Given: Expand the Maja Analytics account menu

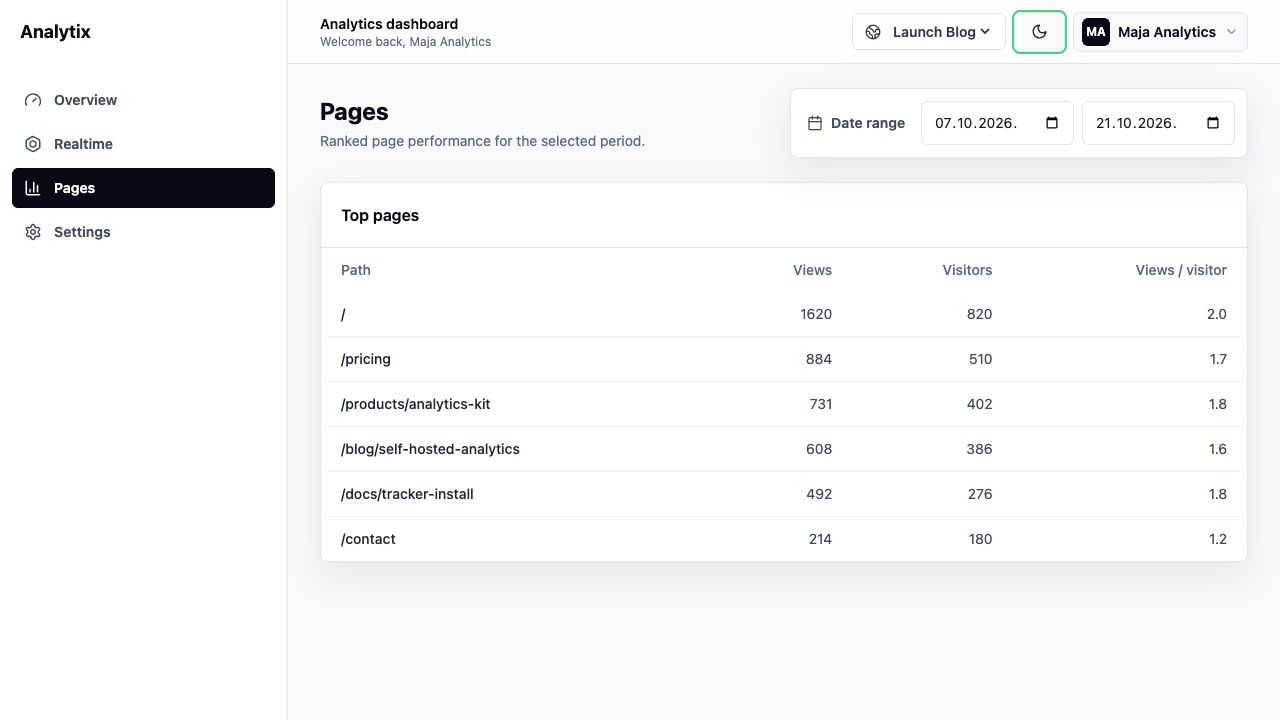Looking at the screenshot, I should pos(1160,32).
